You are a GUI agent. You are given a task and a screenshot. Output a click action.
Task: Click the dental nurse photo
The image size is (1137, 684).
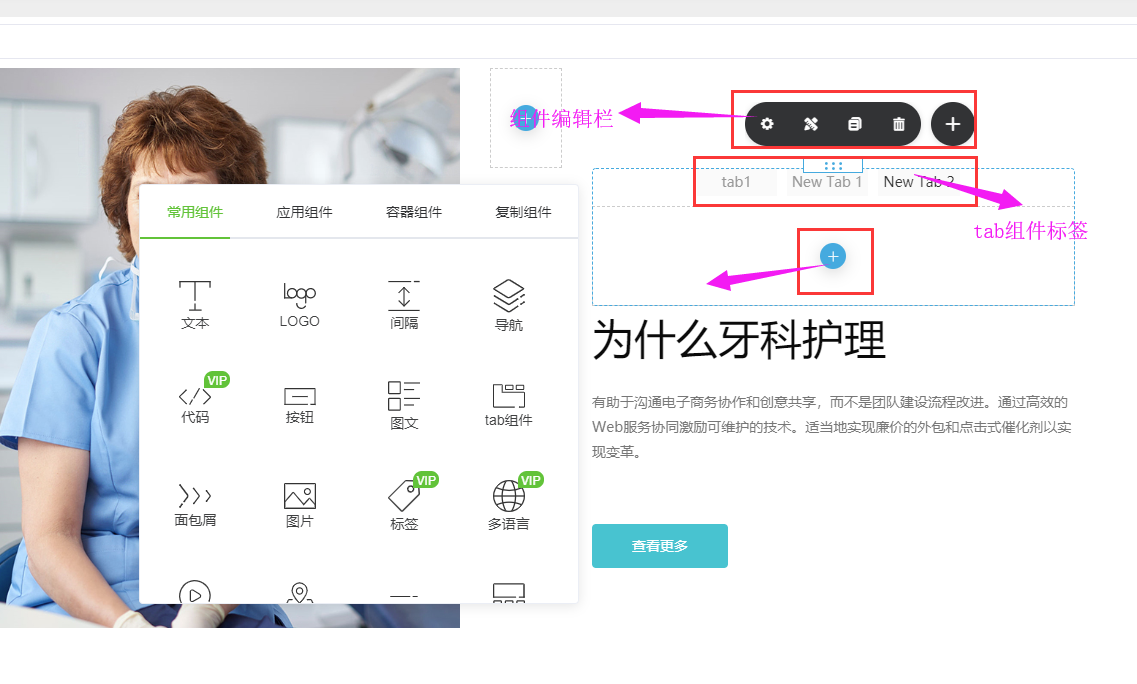pyautogui.click(x=230, y=348)
